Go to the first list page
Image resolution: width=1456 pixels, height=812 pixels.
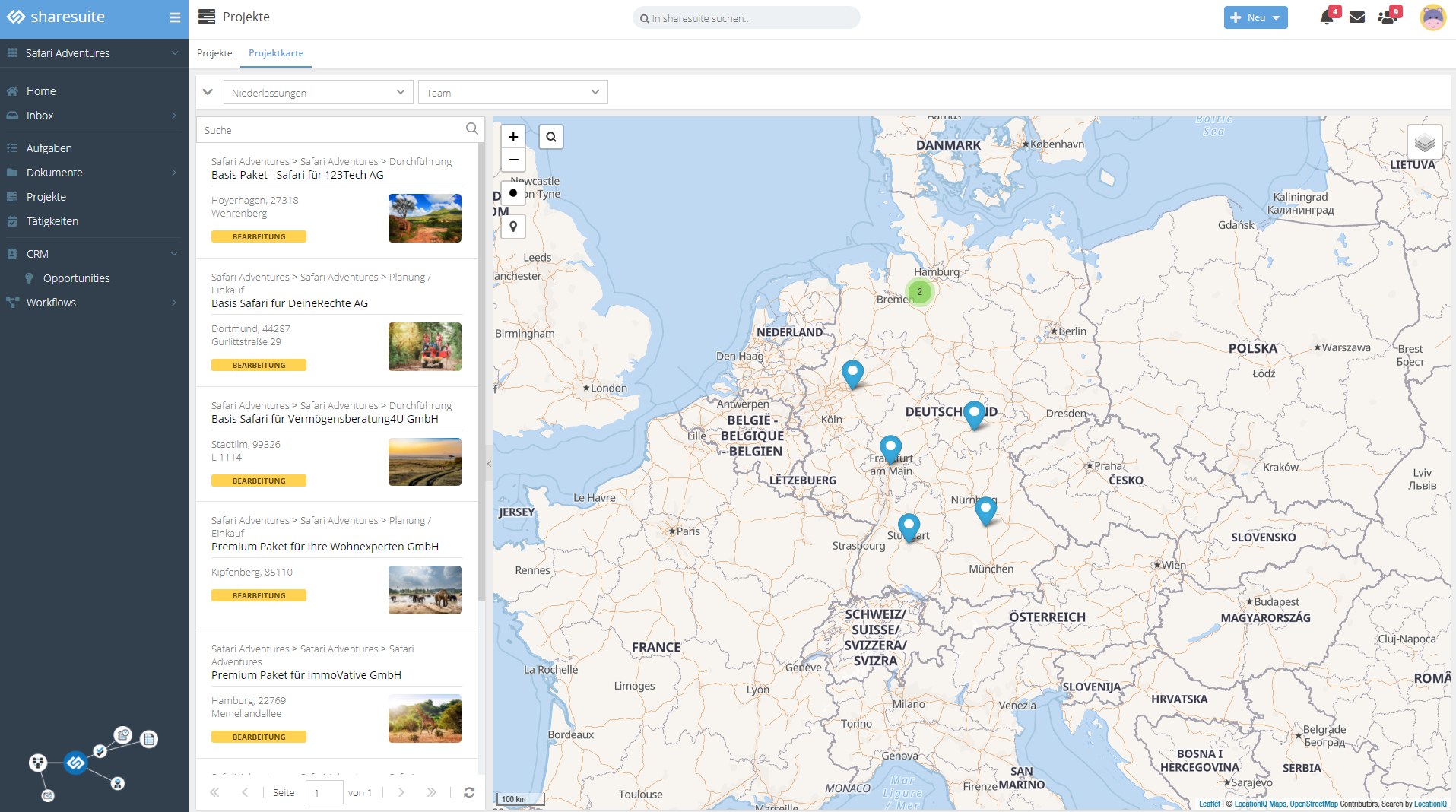point(214,792)
